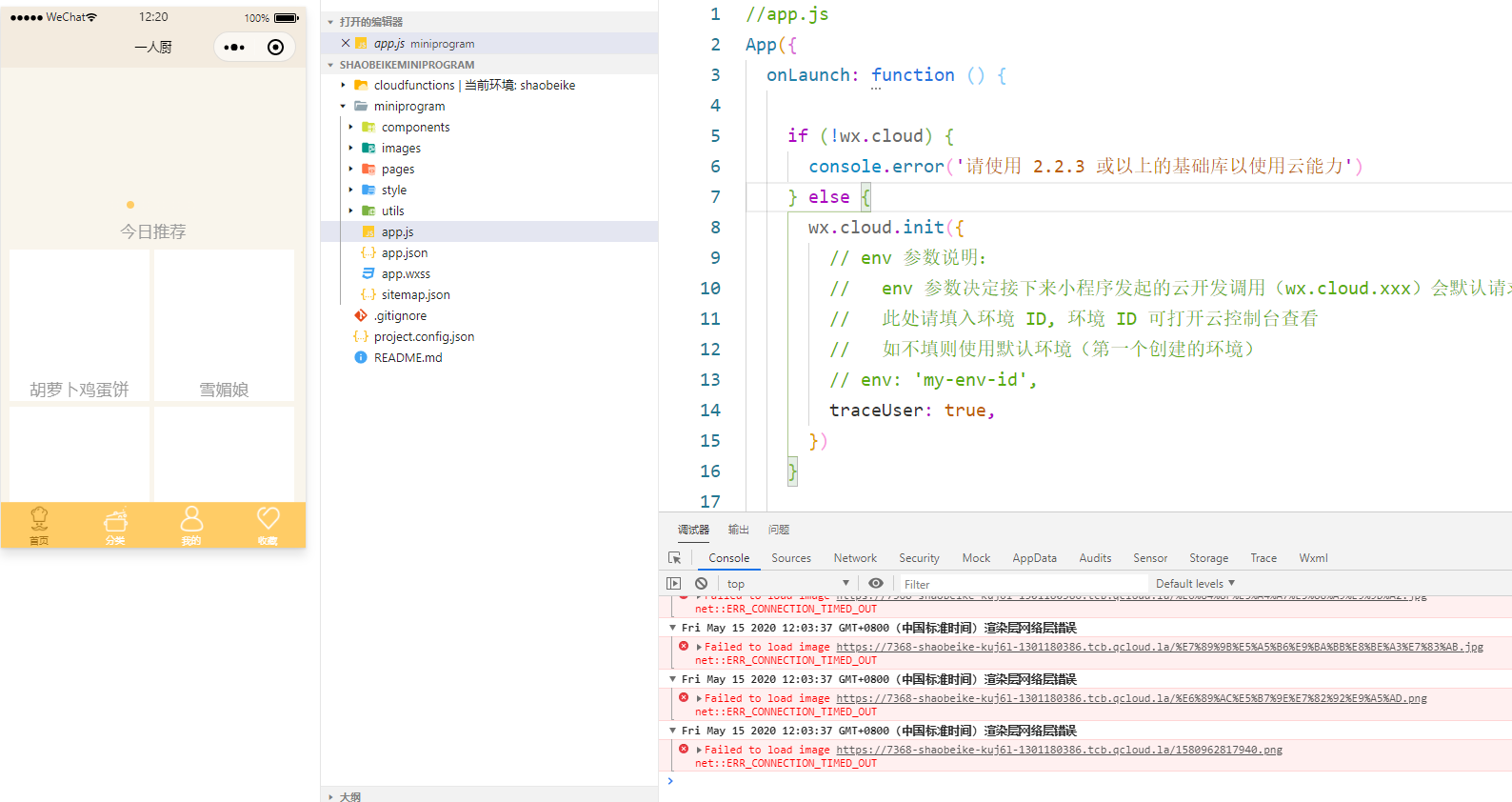Expand the cloudfunctions folder arrow

click(x=344, y=85)
